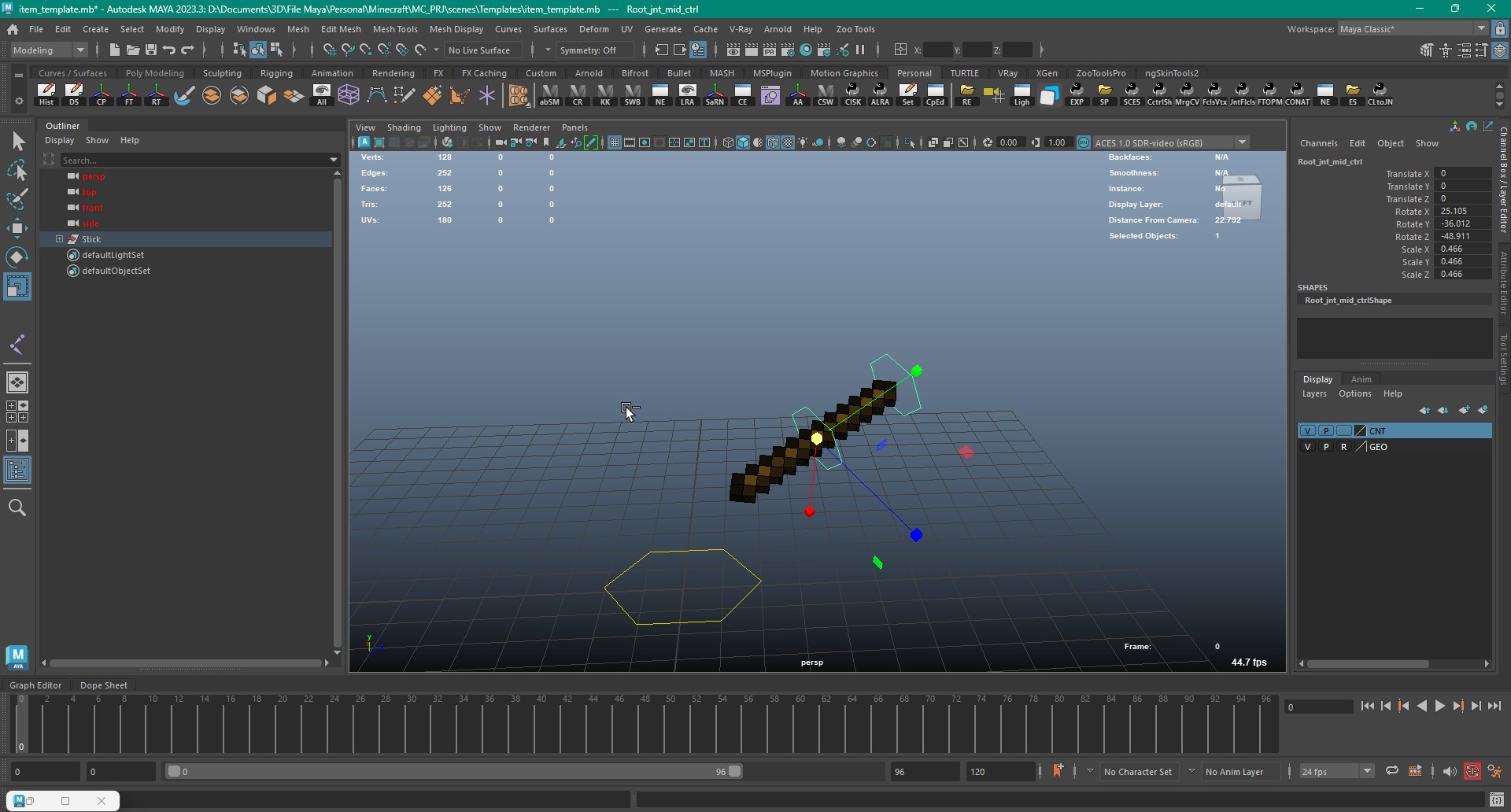Toggle the viewport grid display icon

[615, 142]
